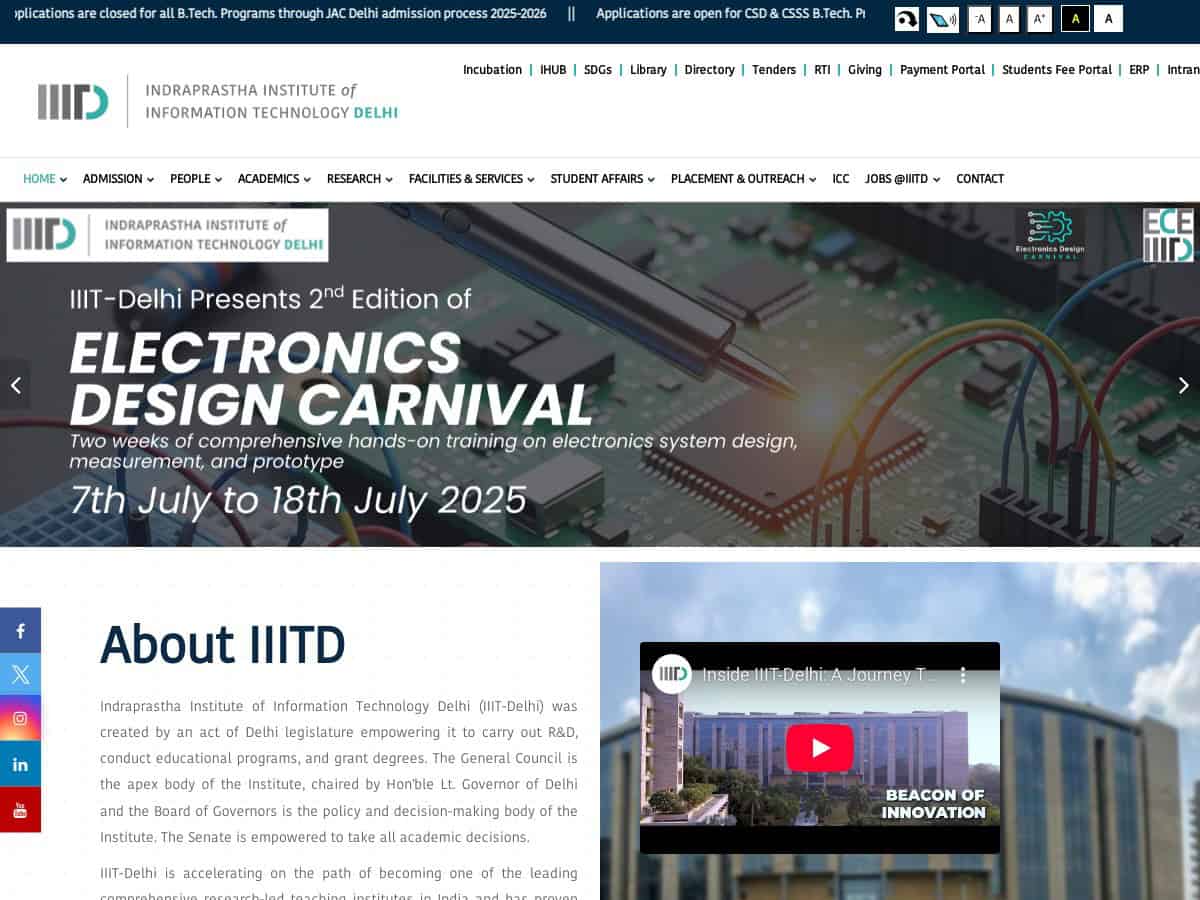1200x900 pixels.
Task: Expand the PEOPLE dropdown menu
Action: 196,179
